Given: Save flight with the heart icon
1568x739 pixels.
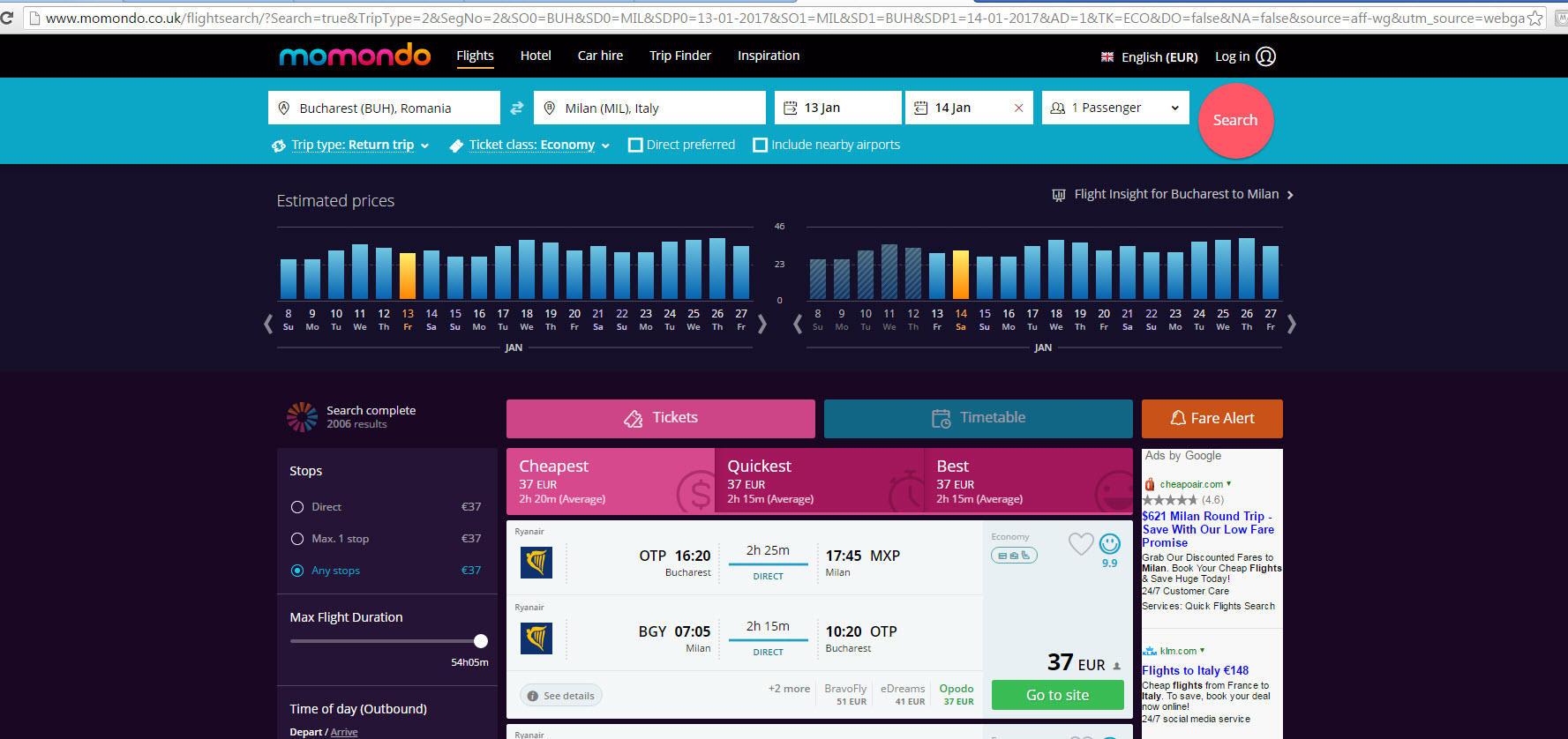Looking at the screenshot, I should pyautogui.click(x=1081, y=543).
